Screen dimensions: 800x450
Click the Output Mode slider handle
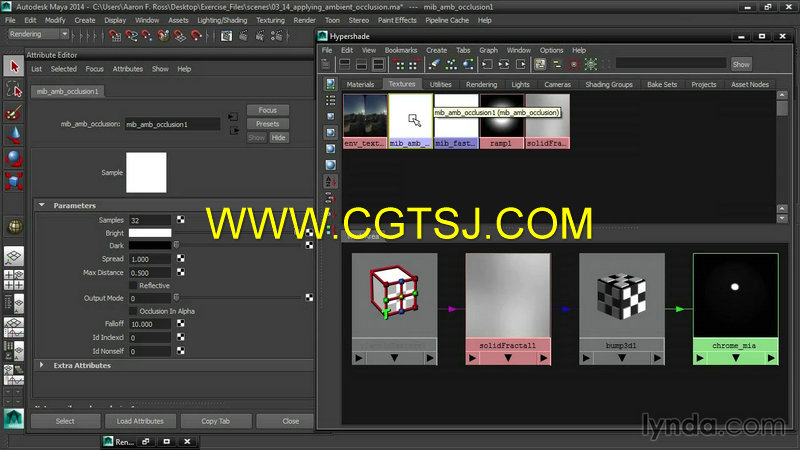click(177, 298)
